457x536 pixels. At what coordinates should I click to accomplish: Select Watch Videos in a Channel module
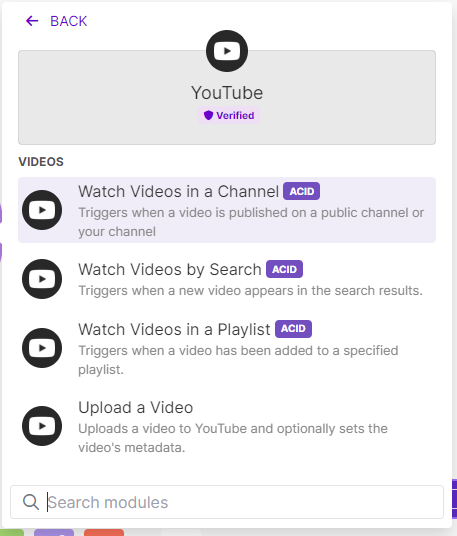(227, 210)
